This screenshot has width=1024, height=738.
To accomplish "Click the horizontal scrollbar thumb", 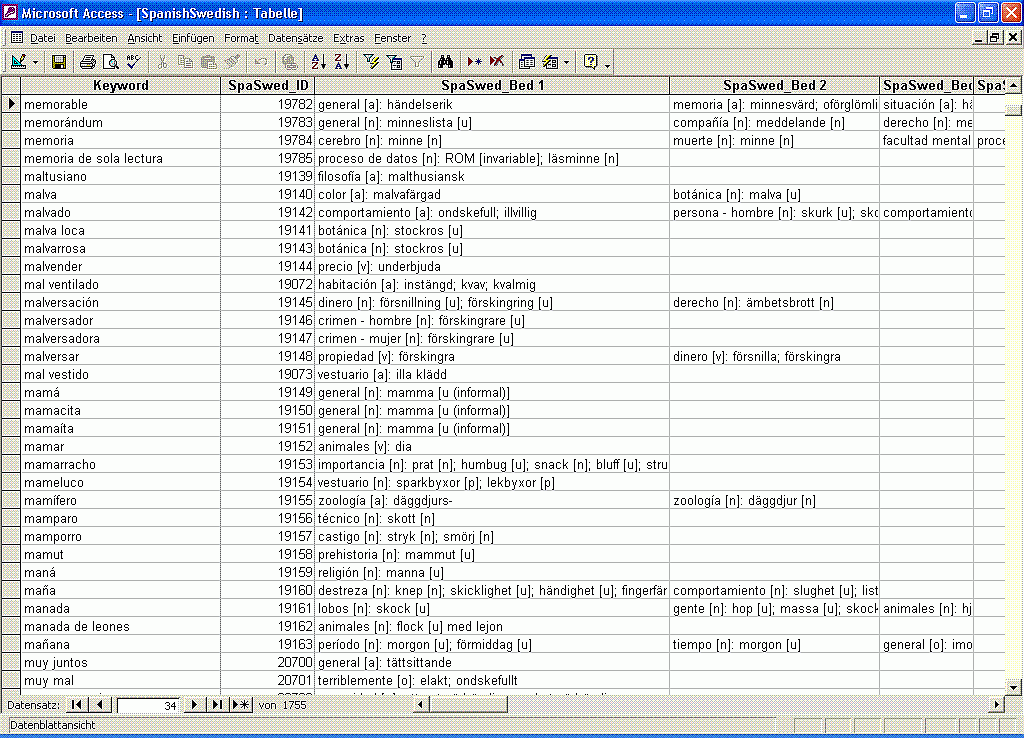I will click(x=468, y=705).
